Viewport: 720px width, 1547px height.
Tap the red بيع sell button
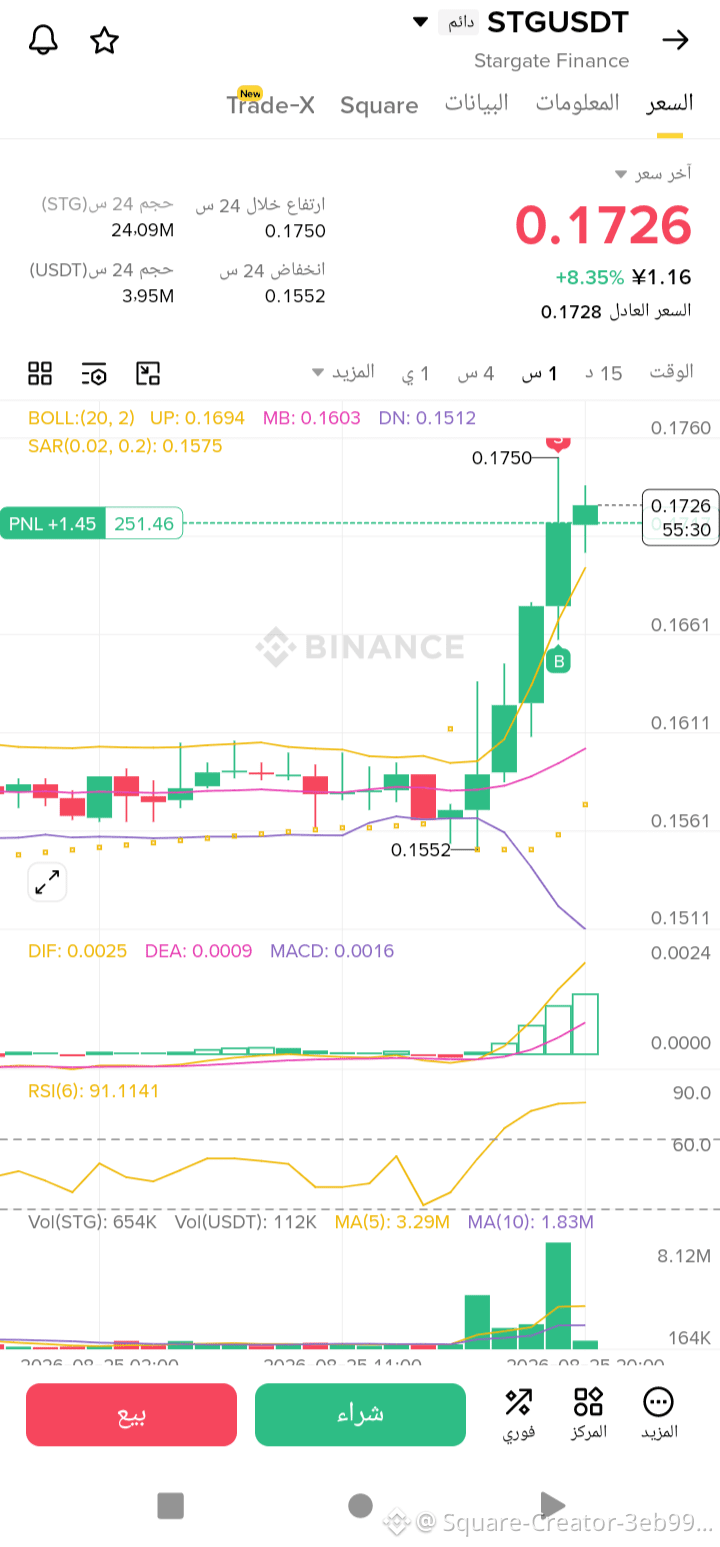tap(131, 1414)
